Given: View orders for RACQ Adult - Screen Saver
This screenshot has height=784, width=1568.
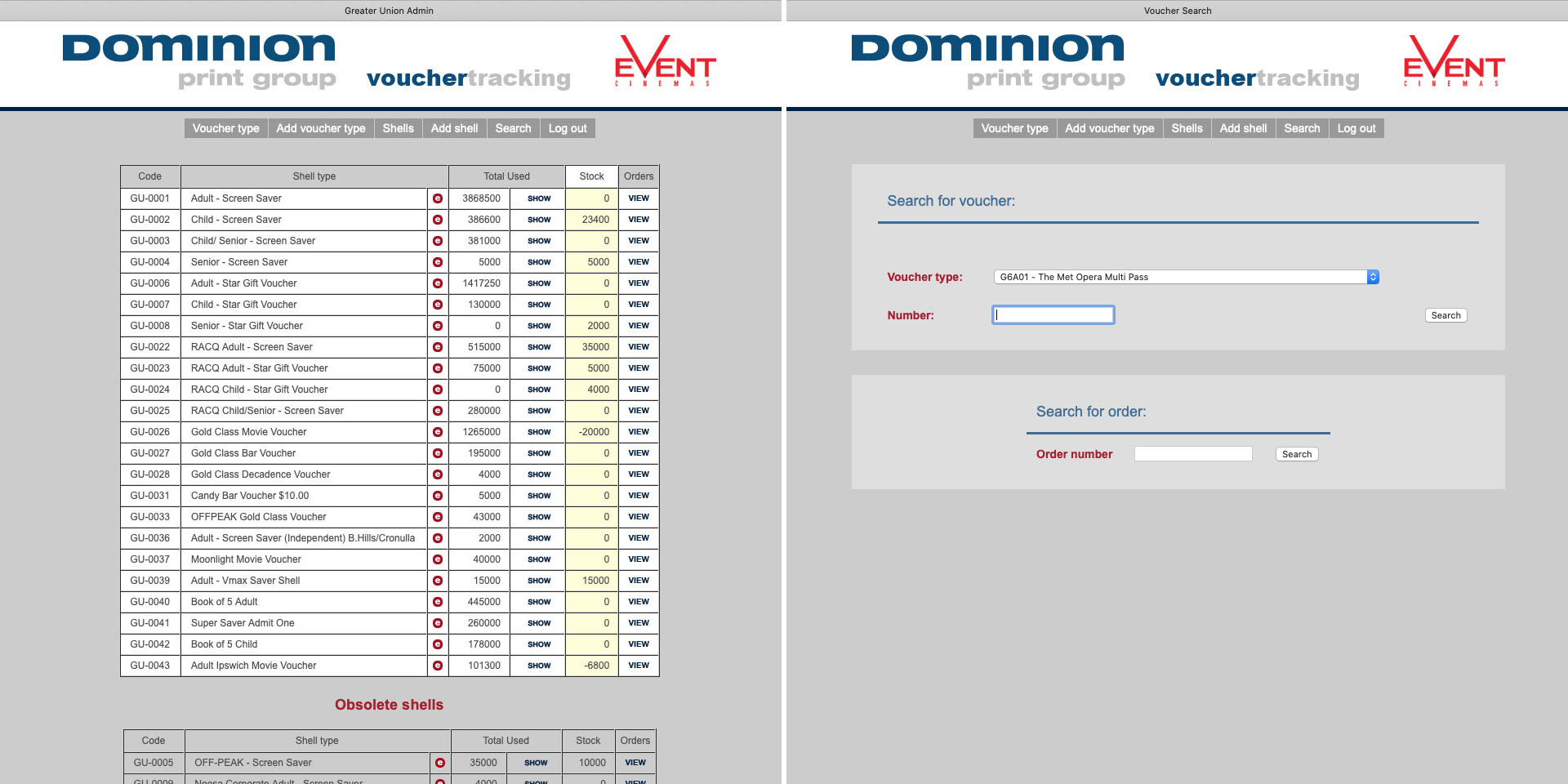Looking at the screenshot, I should (x=639, y=347).
